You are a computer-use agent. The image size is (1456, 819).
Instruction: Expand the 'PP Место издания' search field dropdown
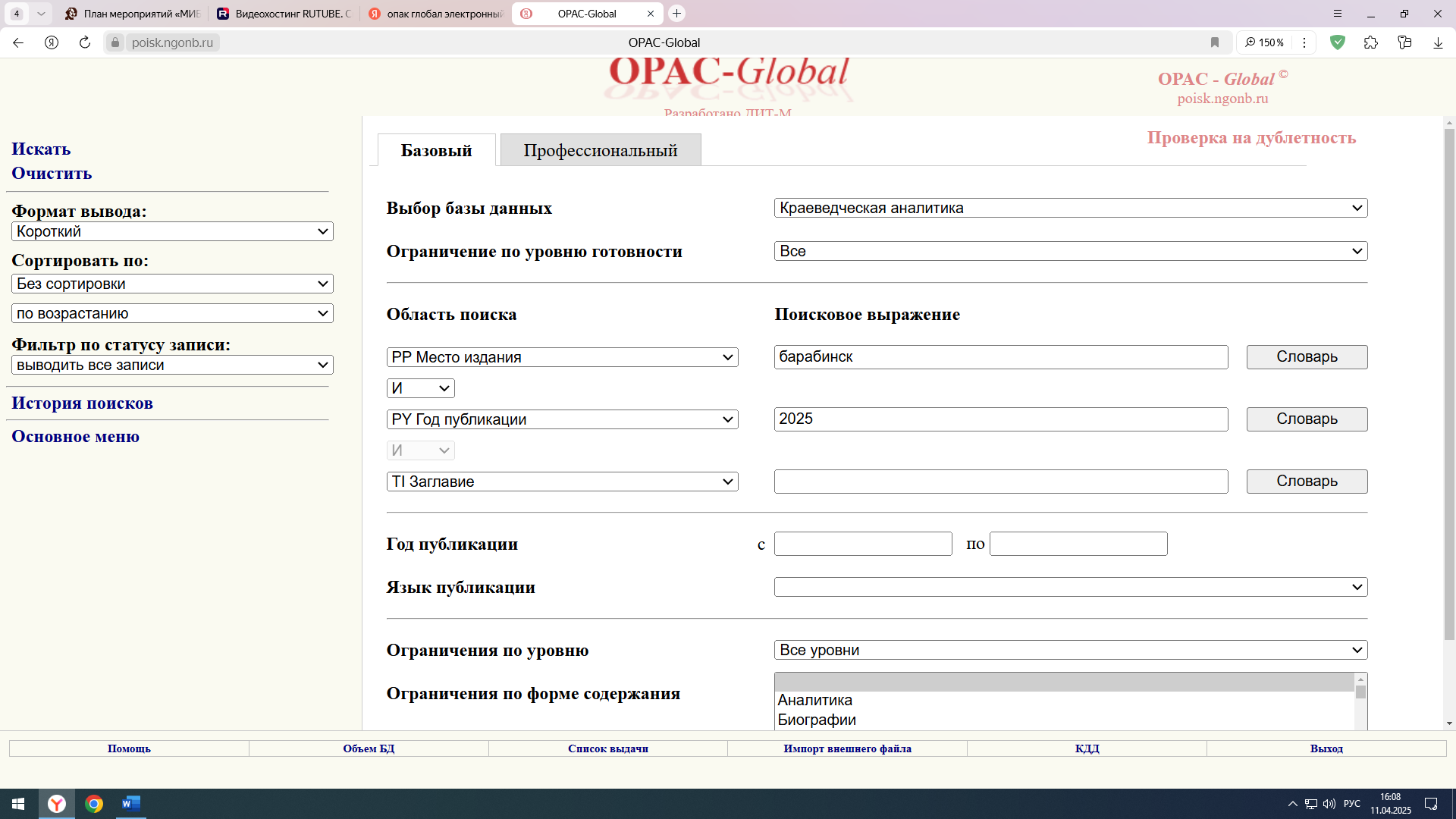[x=562, y=357]
